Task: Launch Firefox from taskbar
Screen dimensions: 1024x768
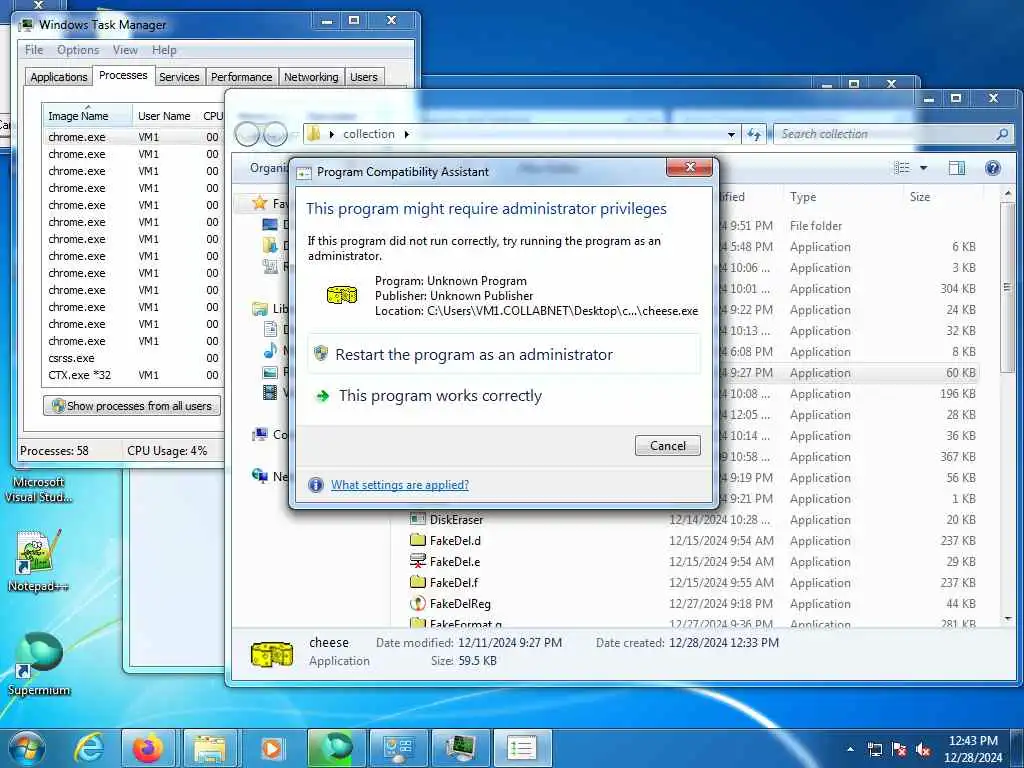Action: click(x=148, y=748)
